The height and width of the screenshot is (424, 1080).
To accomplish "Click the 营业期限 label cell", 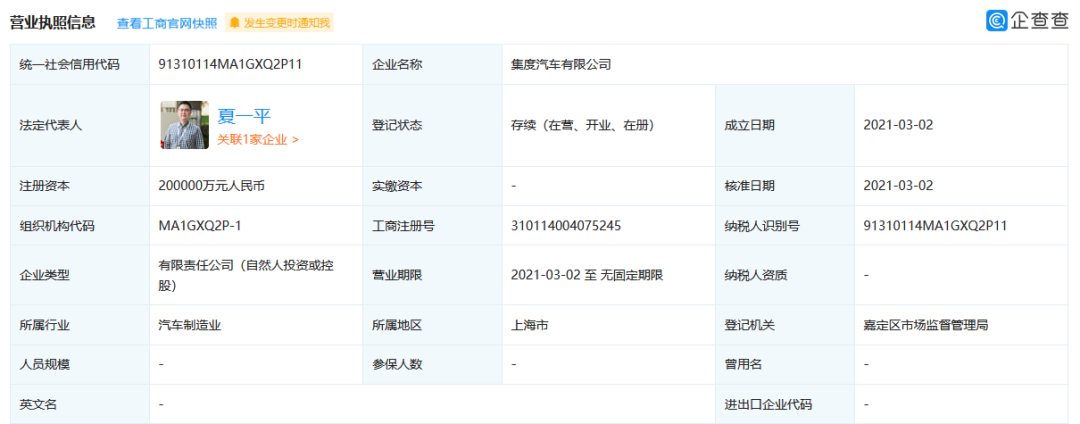I will (x=432, y=275).
